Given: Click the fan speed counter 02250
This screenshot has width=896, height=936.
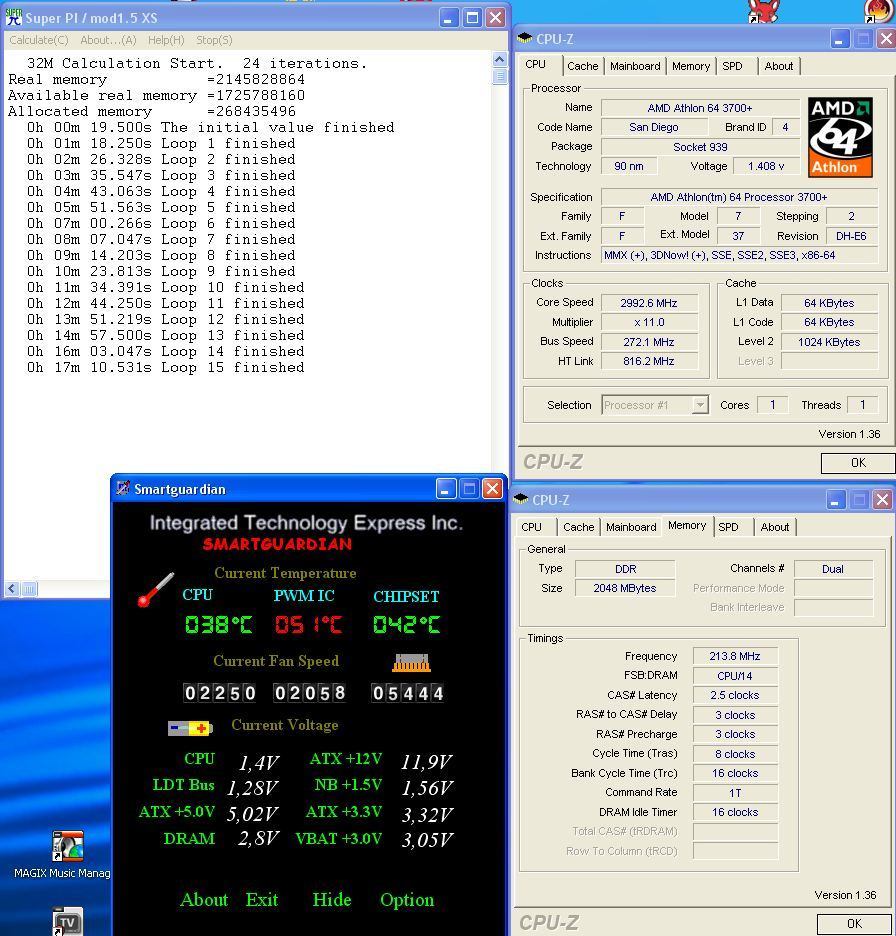Looking at the screenshot, I should pos(220,693).
